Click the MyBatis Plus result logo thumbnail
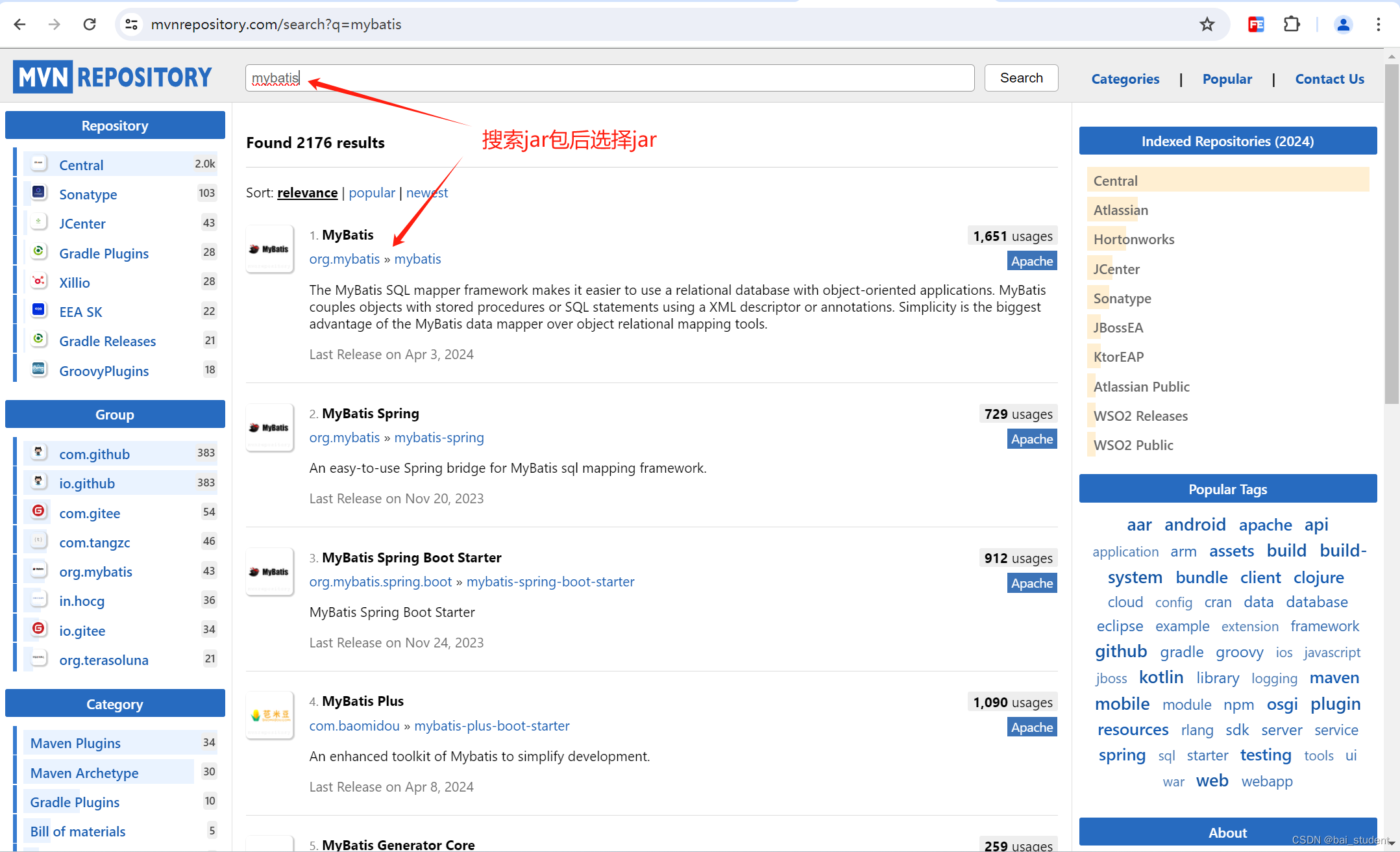The height and width of the screenshot is (852, 1400). tap(269, 716)
